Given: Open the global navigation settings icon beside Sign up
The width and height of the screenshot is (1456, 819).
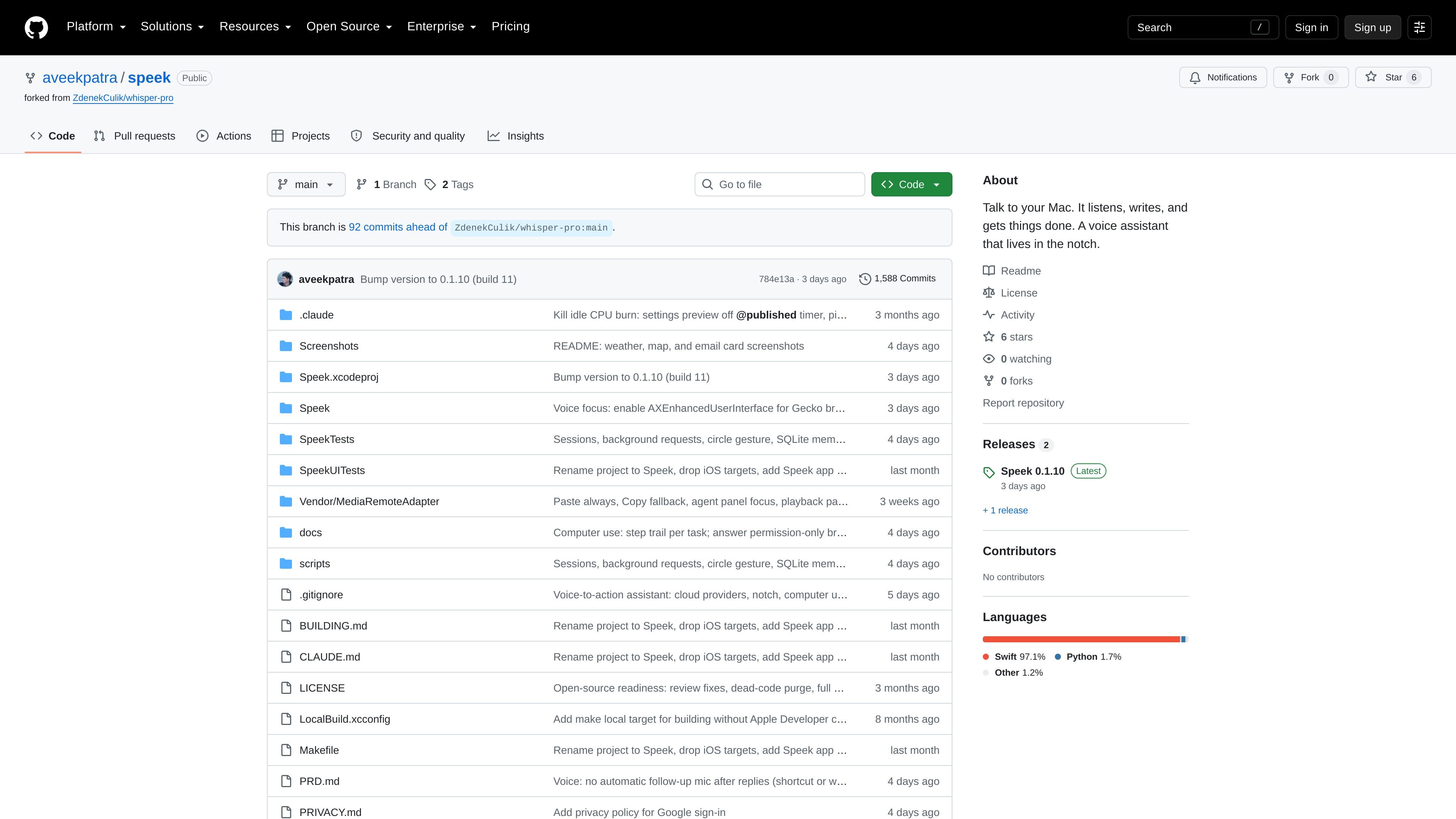Looking at the screenshot, I should 1419,27.
